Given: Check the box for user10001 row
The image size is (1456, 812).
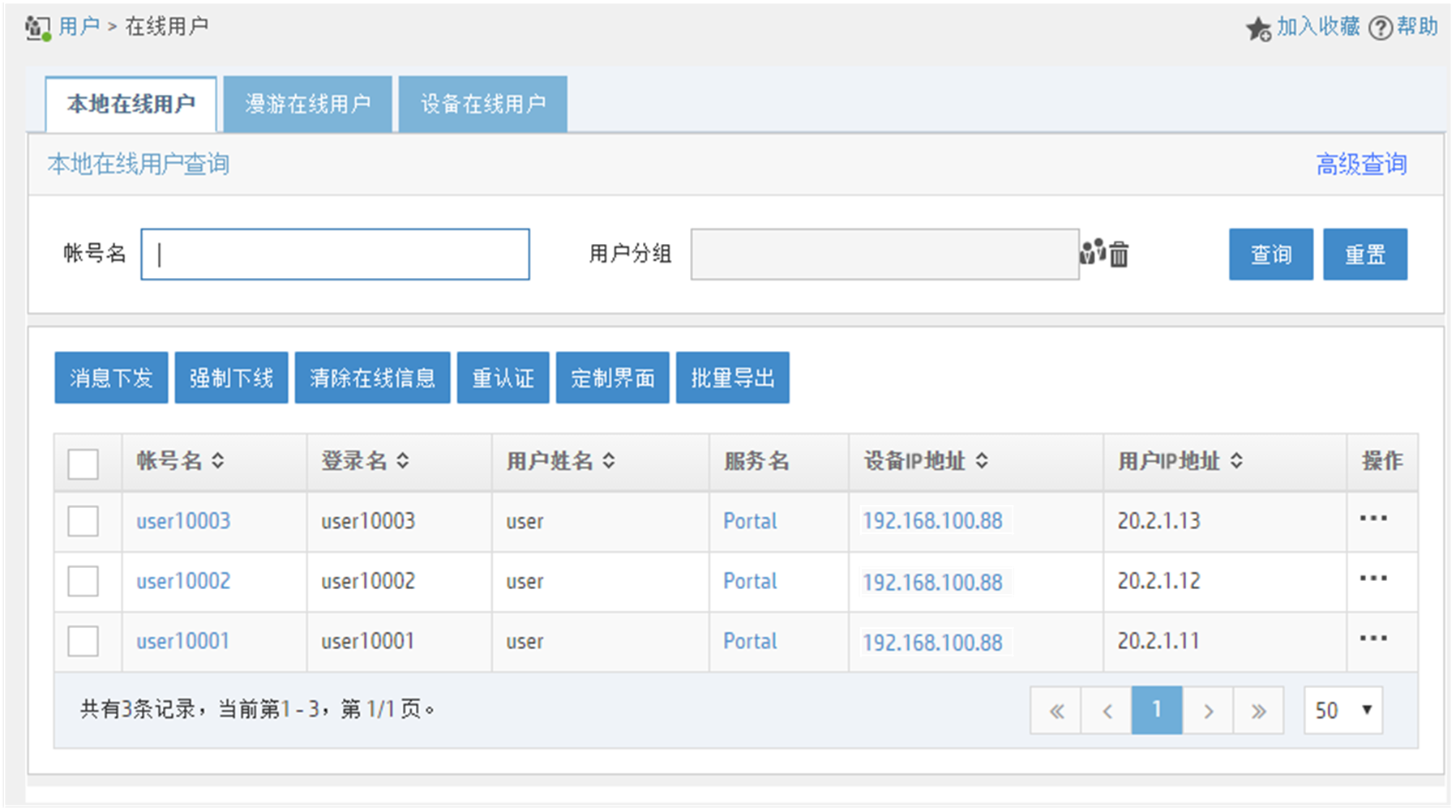Looking at the screenshot, I should tap(84, 641).
